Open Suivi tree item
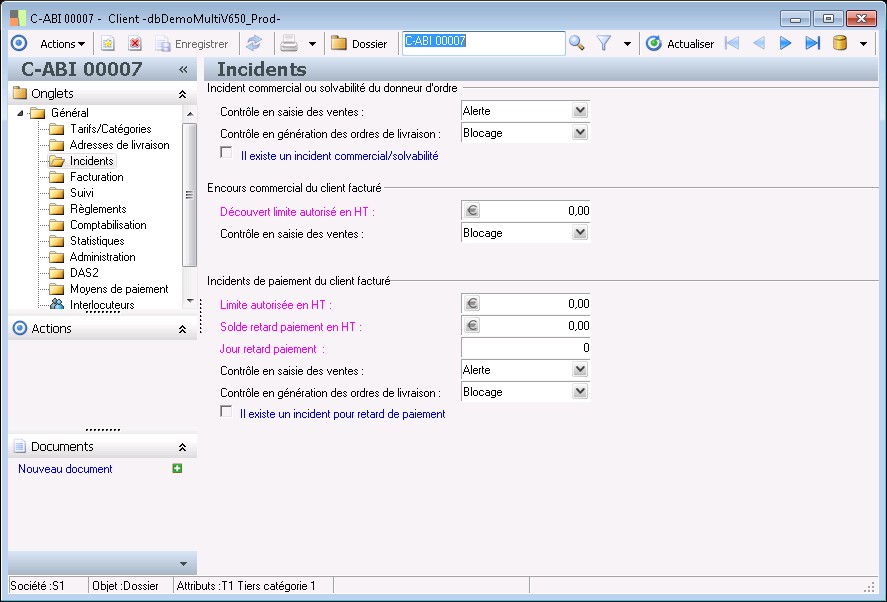The height and width of the screenshot is (602, 887). pyautogui.click(x=81, y=193)
